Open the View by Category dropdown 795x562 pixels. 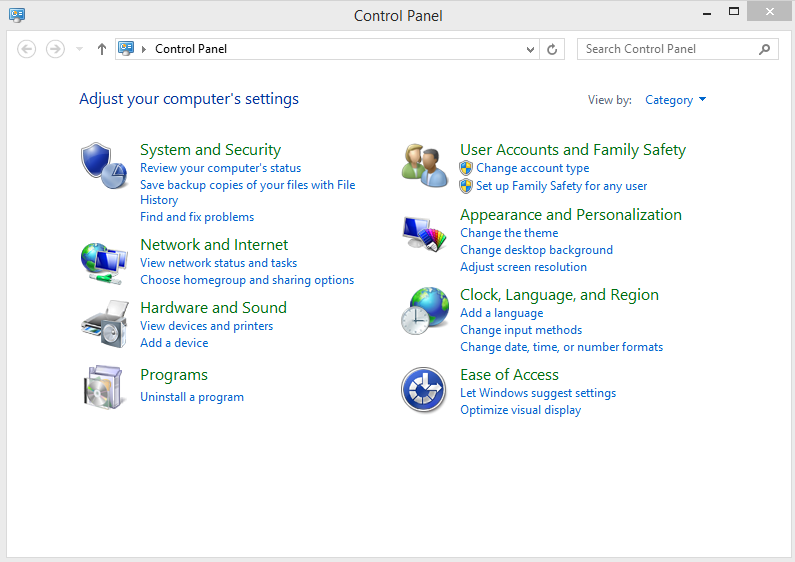pos(675,100)
